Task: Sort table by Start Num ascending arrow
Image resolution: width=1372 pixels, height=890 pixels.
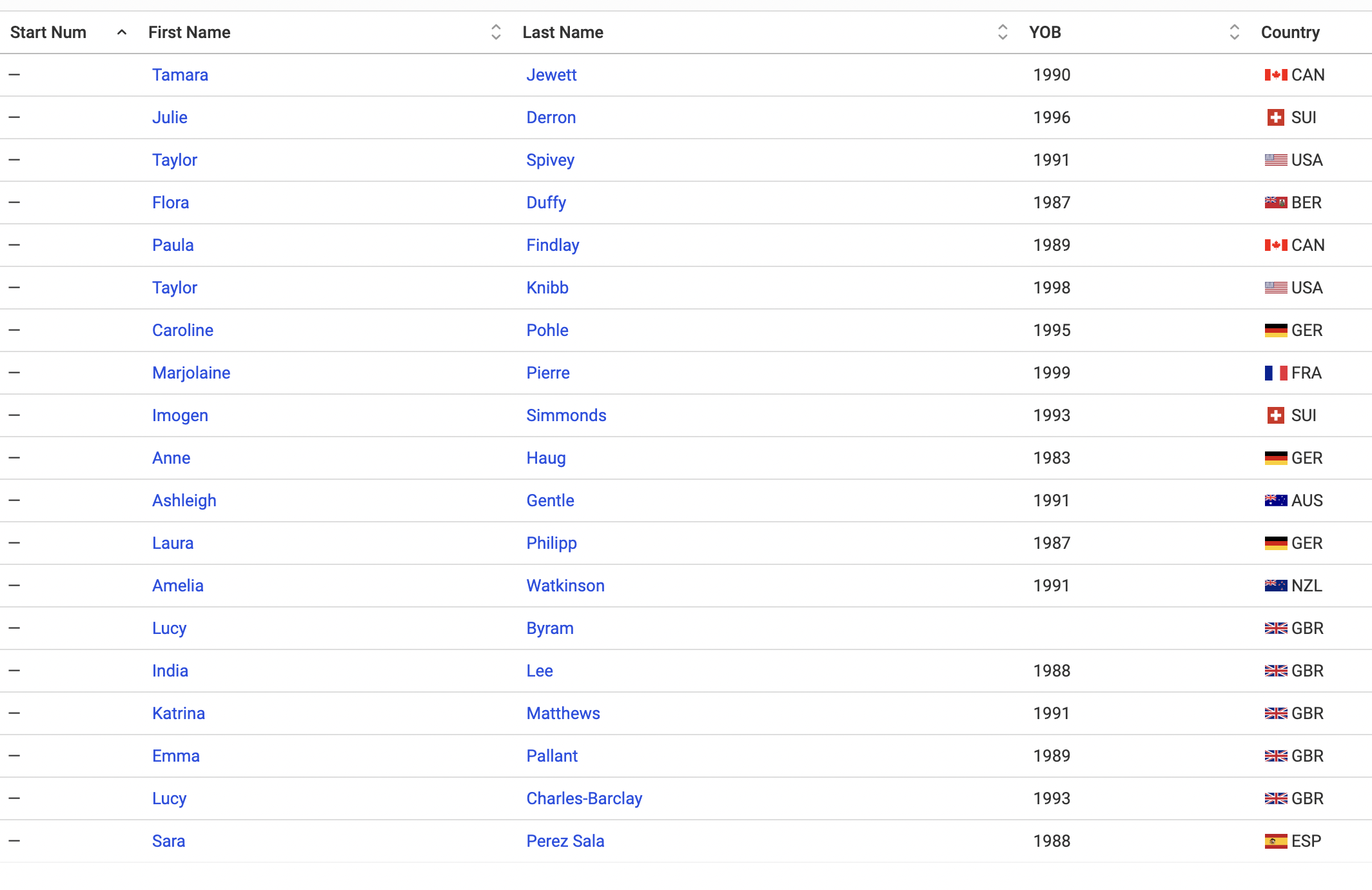Action: pos(122,32)
